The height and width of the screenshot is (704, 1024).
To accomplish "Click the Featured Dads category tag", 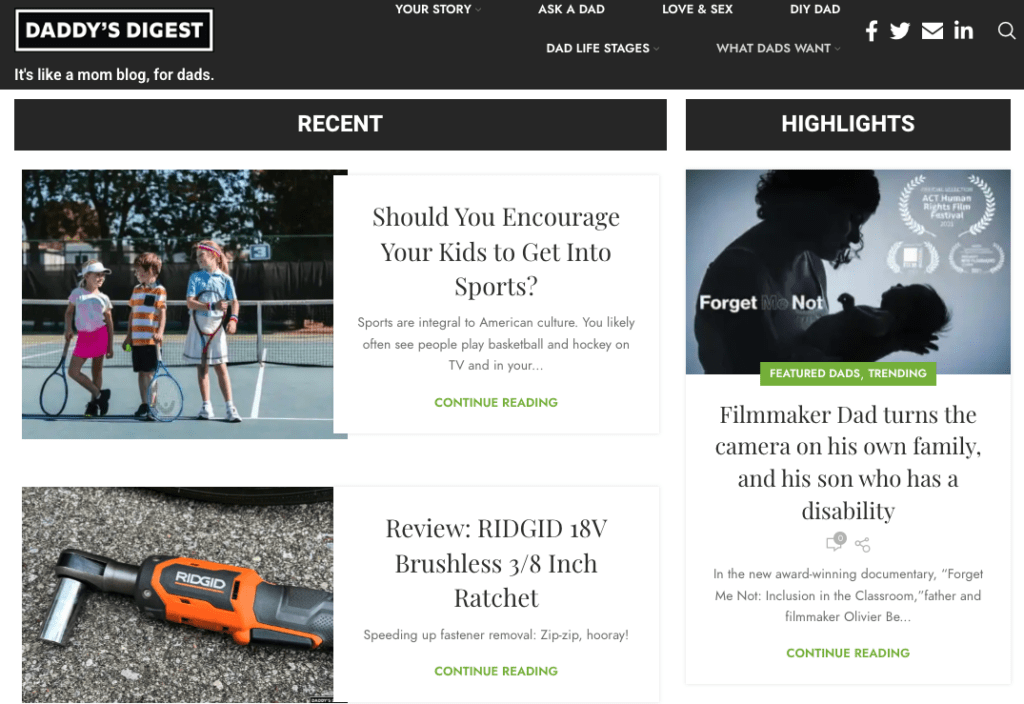I will [x=814, y=373].
